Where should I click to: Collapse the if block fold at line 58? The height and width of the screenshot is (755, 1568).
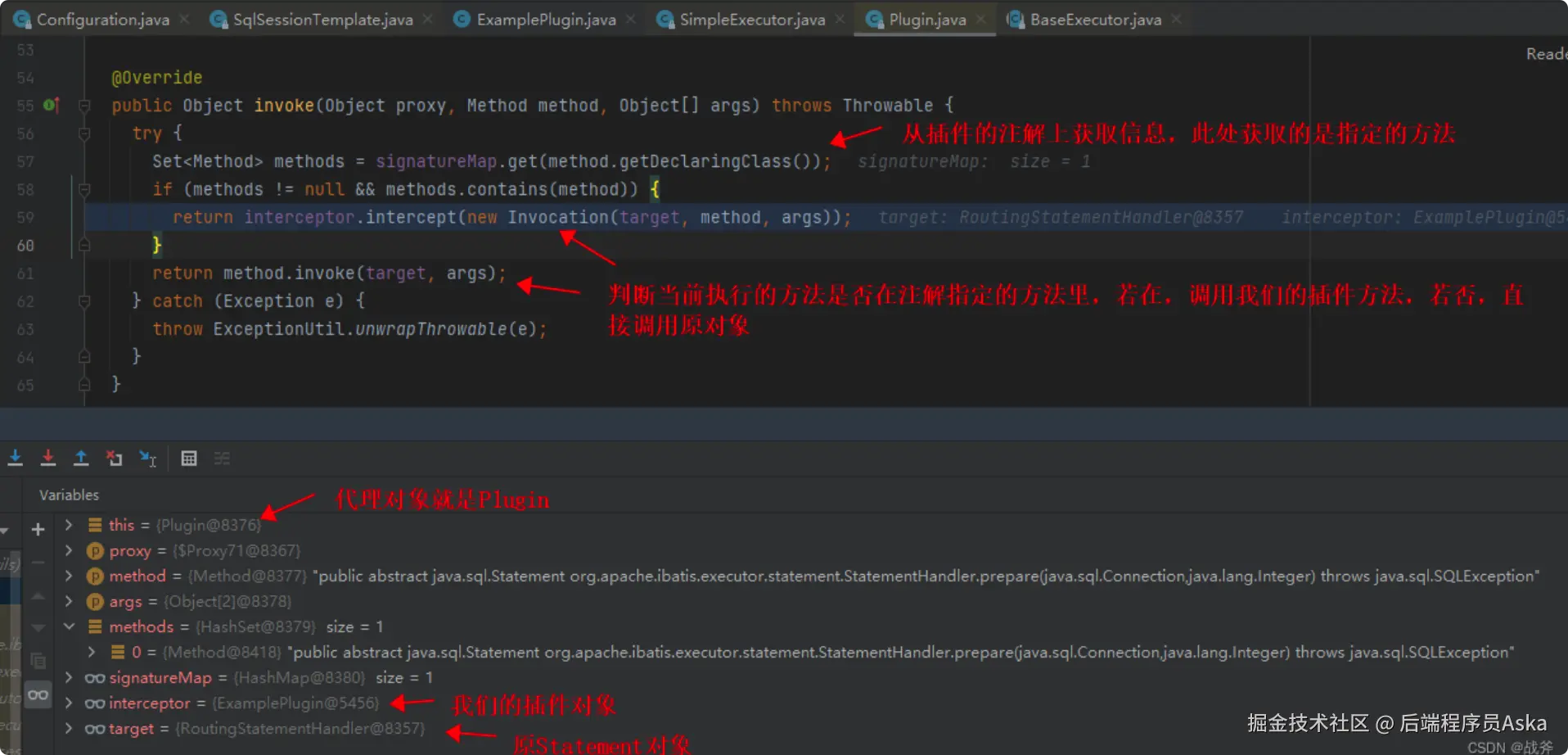point(84,189)
